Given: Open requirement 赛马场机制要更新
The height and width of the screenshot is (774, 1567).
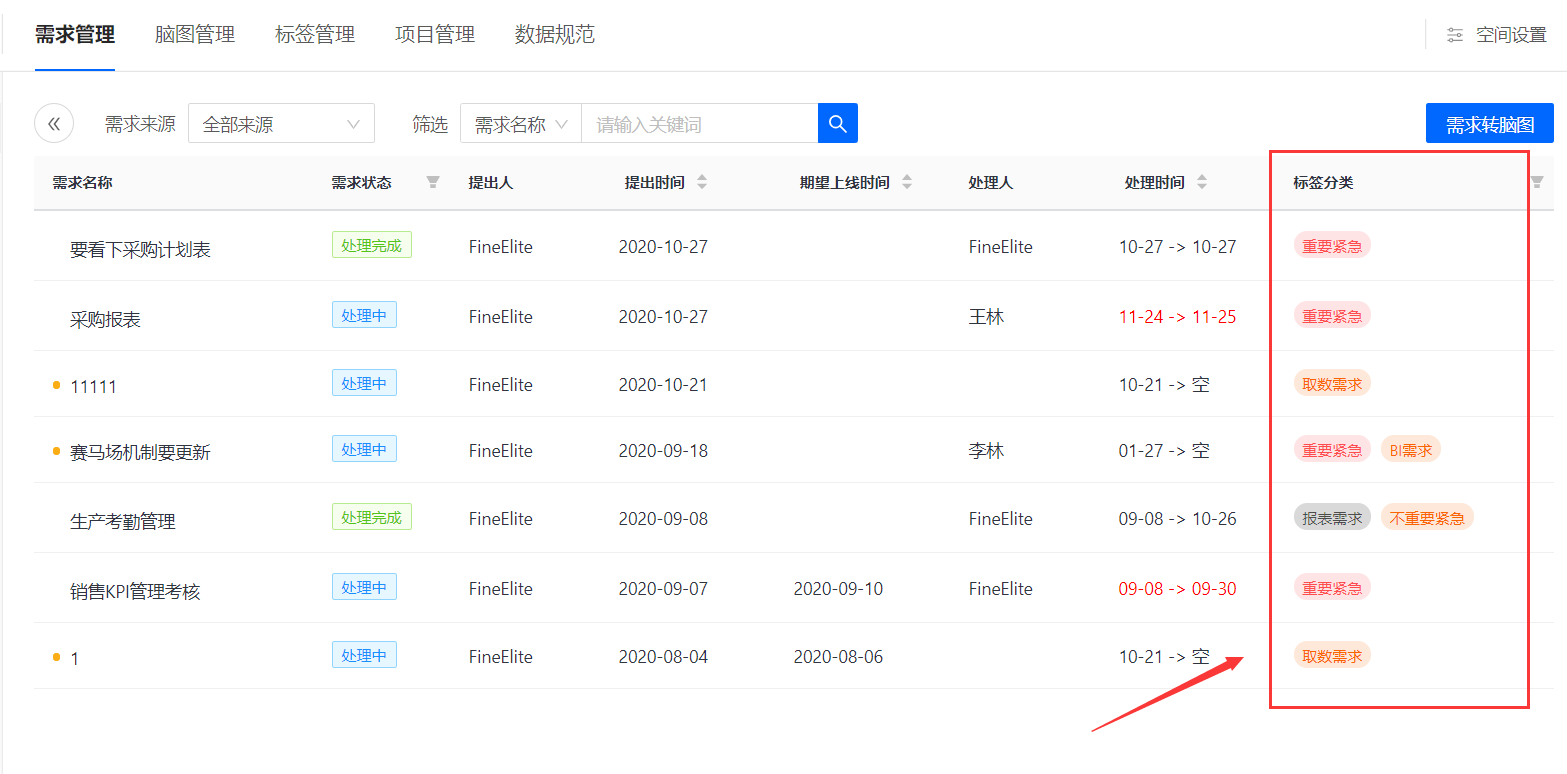Looking at the screenshot, I should [x=140, y=453].
